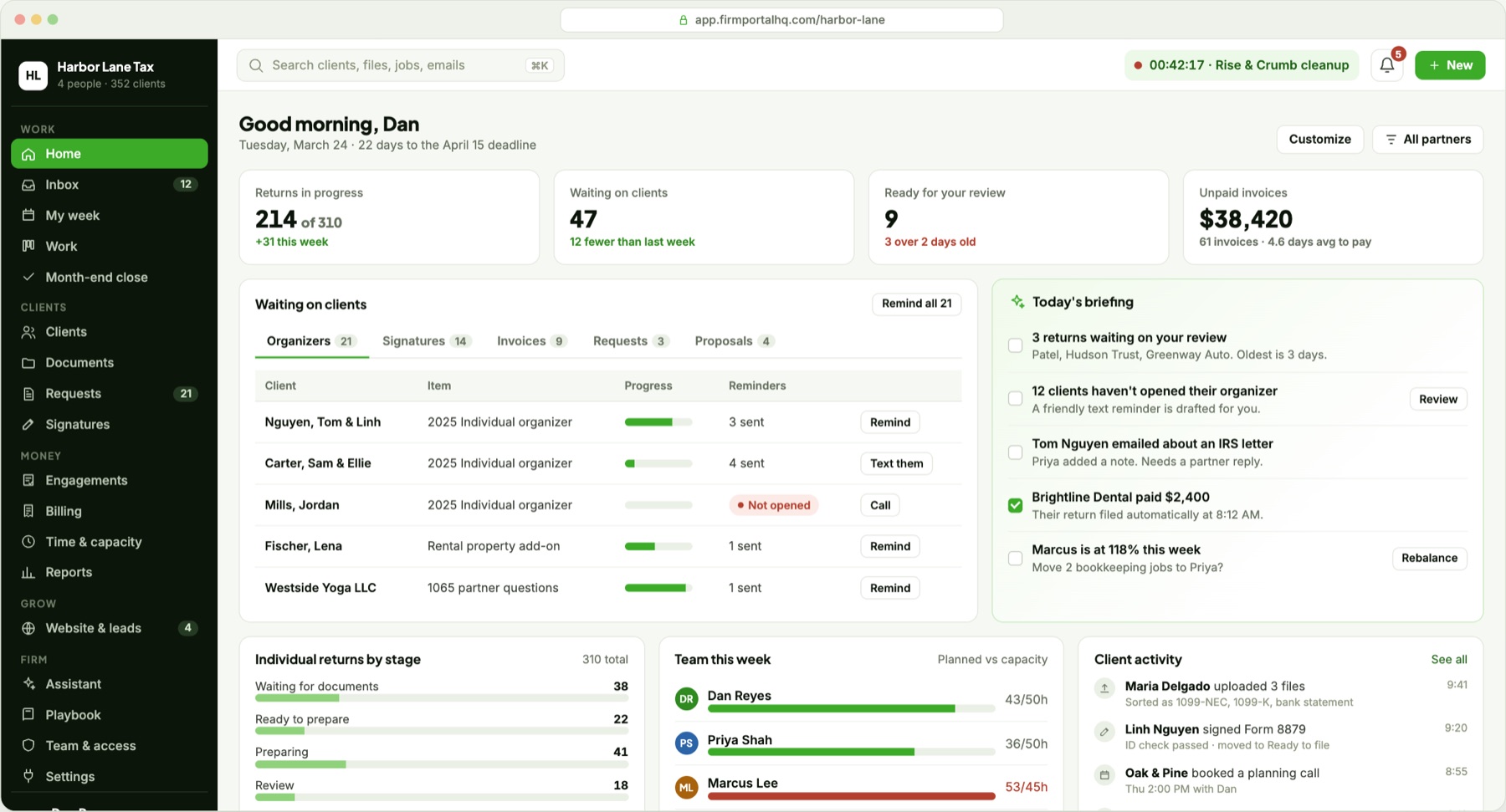1506x812 pixels.
Task: Click the Team & access shield icon
Action: (x=28, y=746)
